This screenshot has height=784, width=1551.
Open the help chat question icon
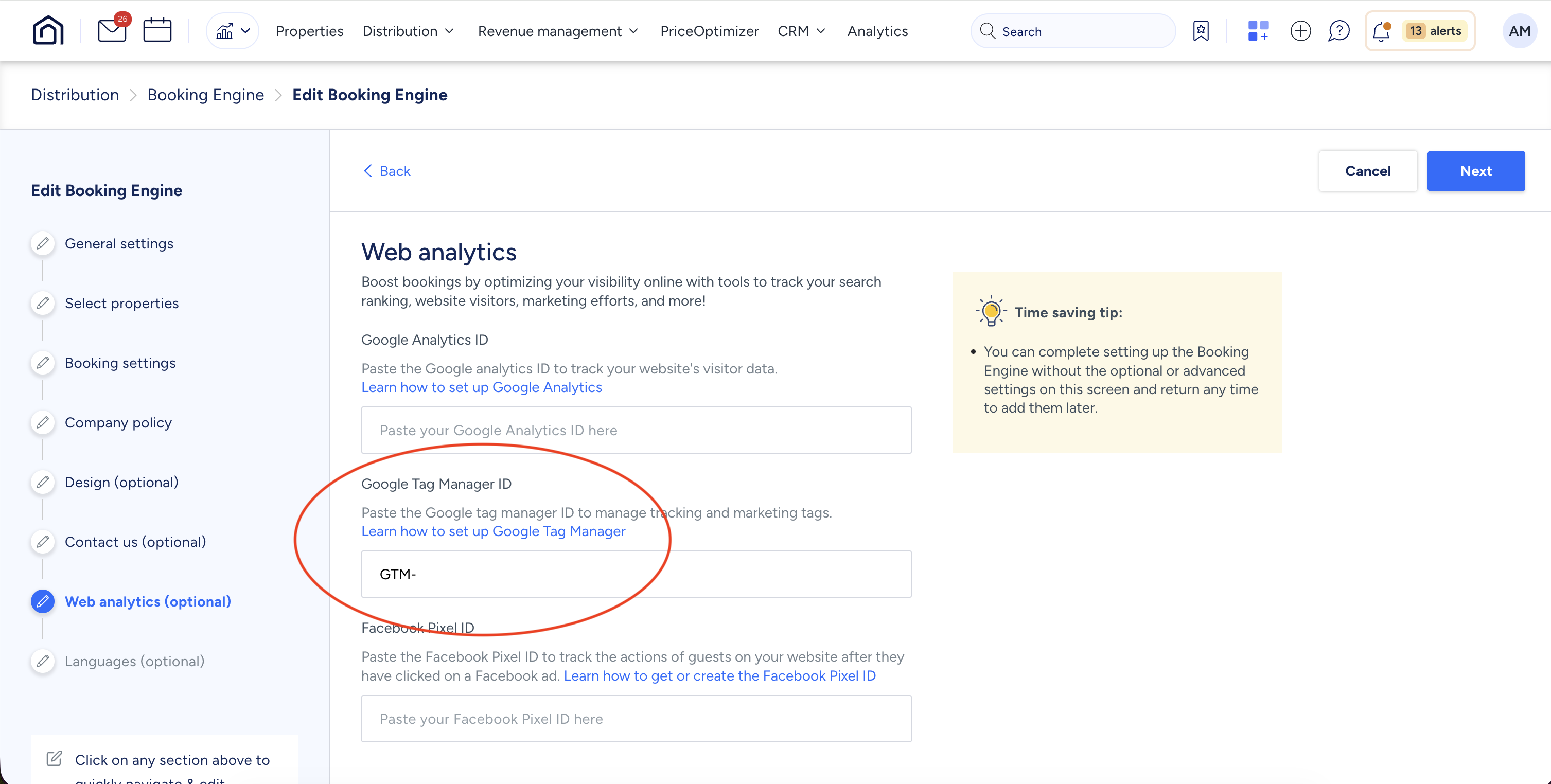(1338, 31)
